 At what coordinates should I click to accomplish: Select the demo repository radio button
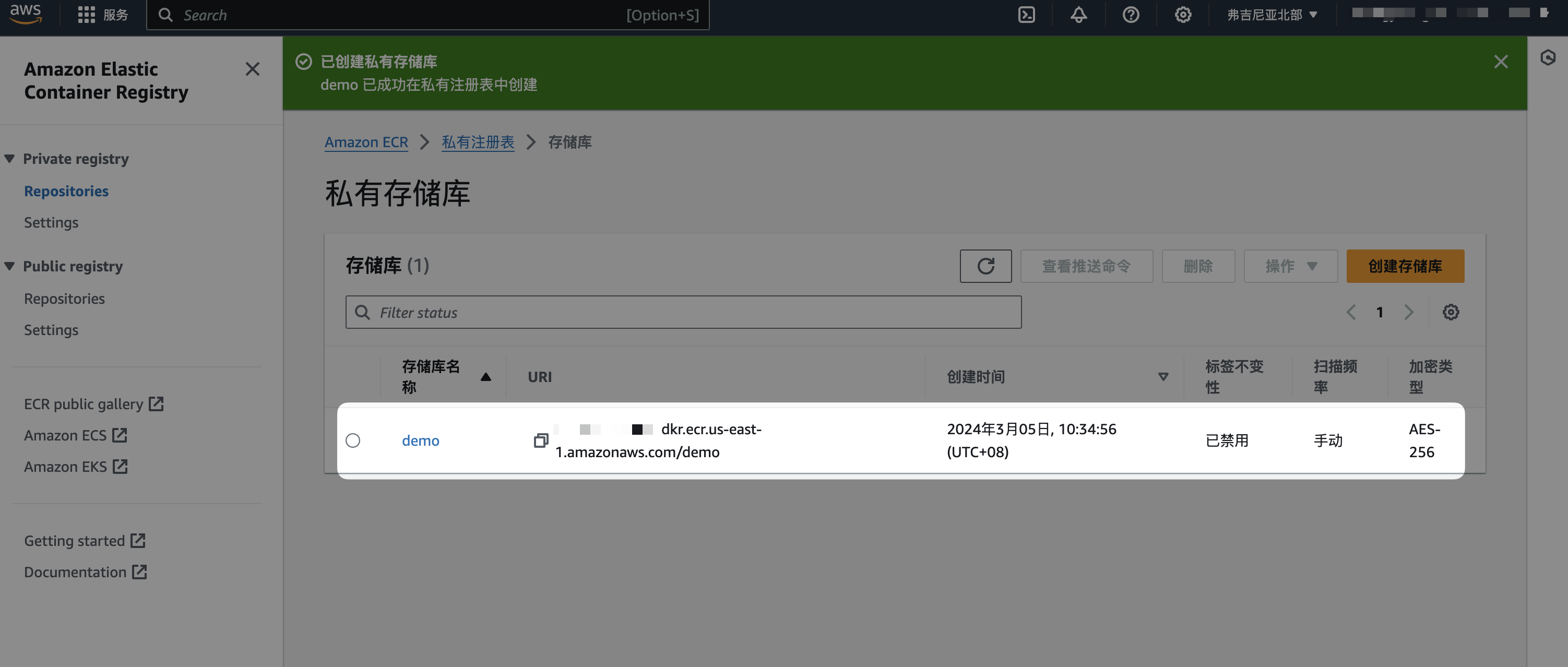[x=352, y=440]
